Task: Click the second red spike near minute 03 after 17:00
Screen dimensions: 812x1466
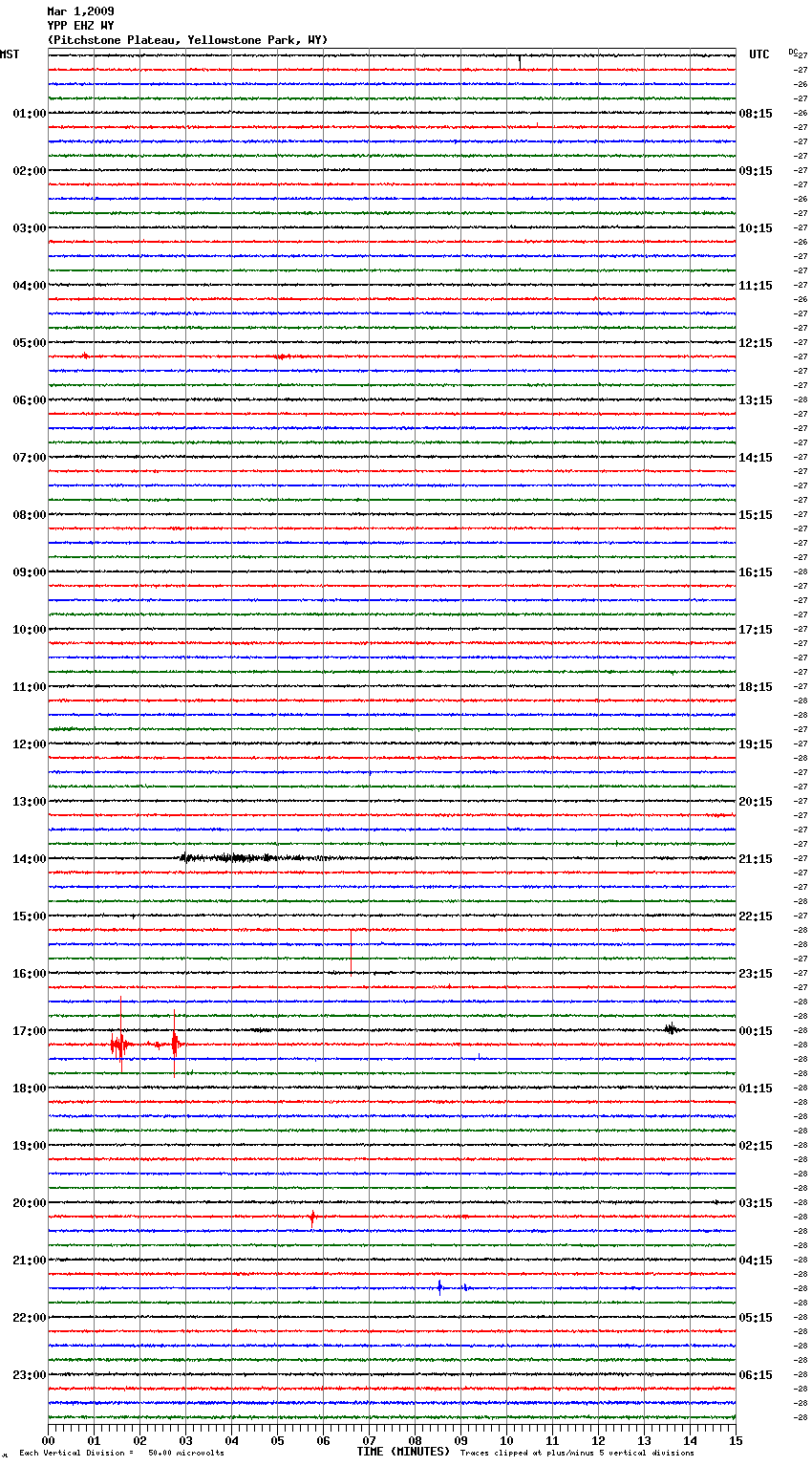Action: pos(175,1044)
